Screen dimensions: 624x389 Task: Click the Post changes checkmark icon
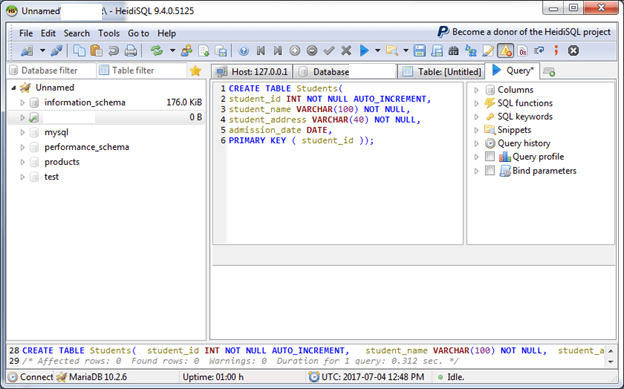[x=329, y=51]
